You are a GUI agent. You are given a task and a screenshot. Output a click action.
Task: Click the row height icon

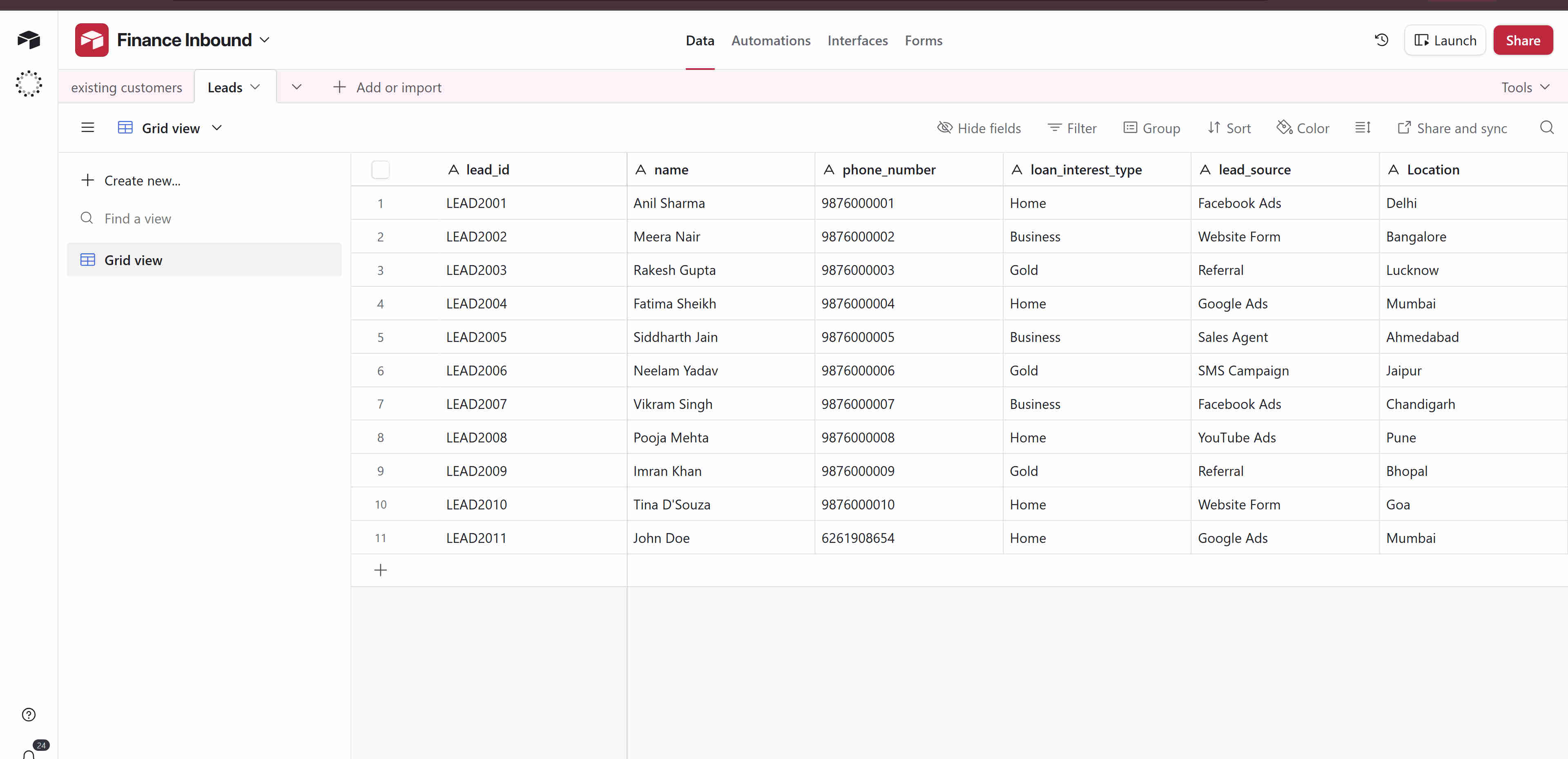(1363, 128)
